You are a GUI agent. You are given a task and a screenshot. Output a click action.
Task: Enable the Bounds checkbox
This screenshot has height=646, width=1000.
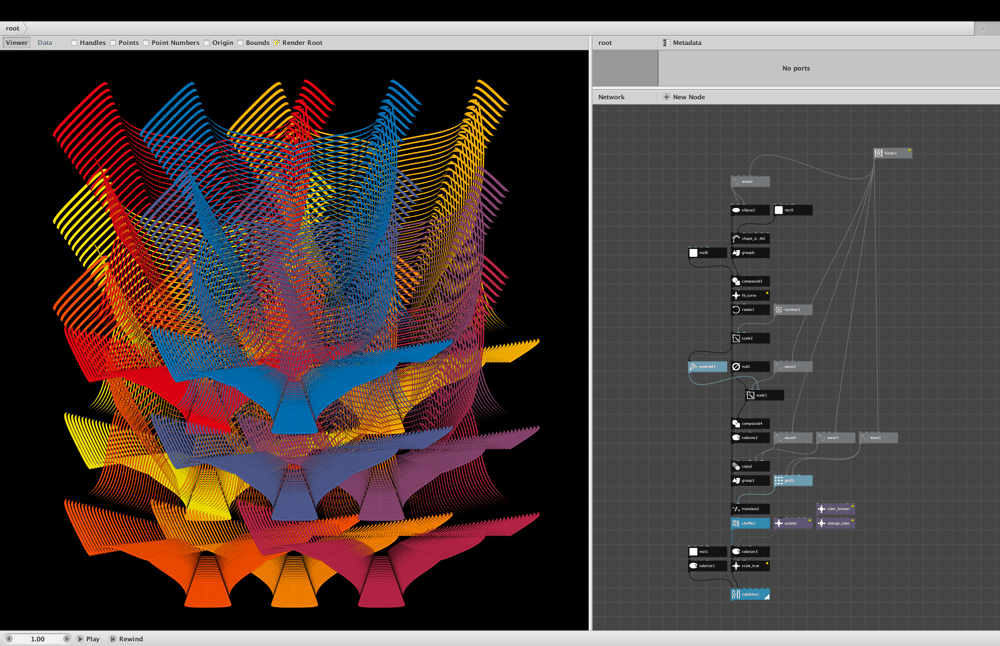(x=240, y=43)
